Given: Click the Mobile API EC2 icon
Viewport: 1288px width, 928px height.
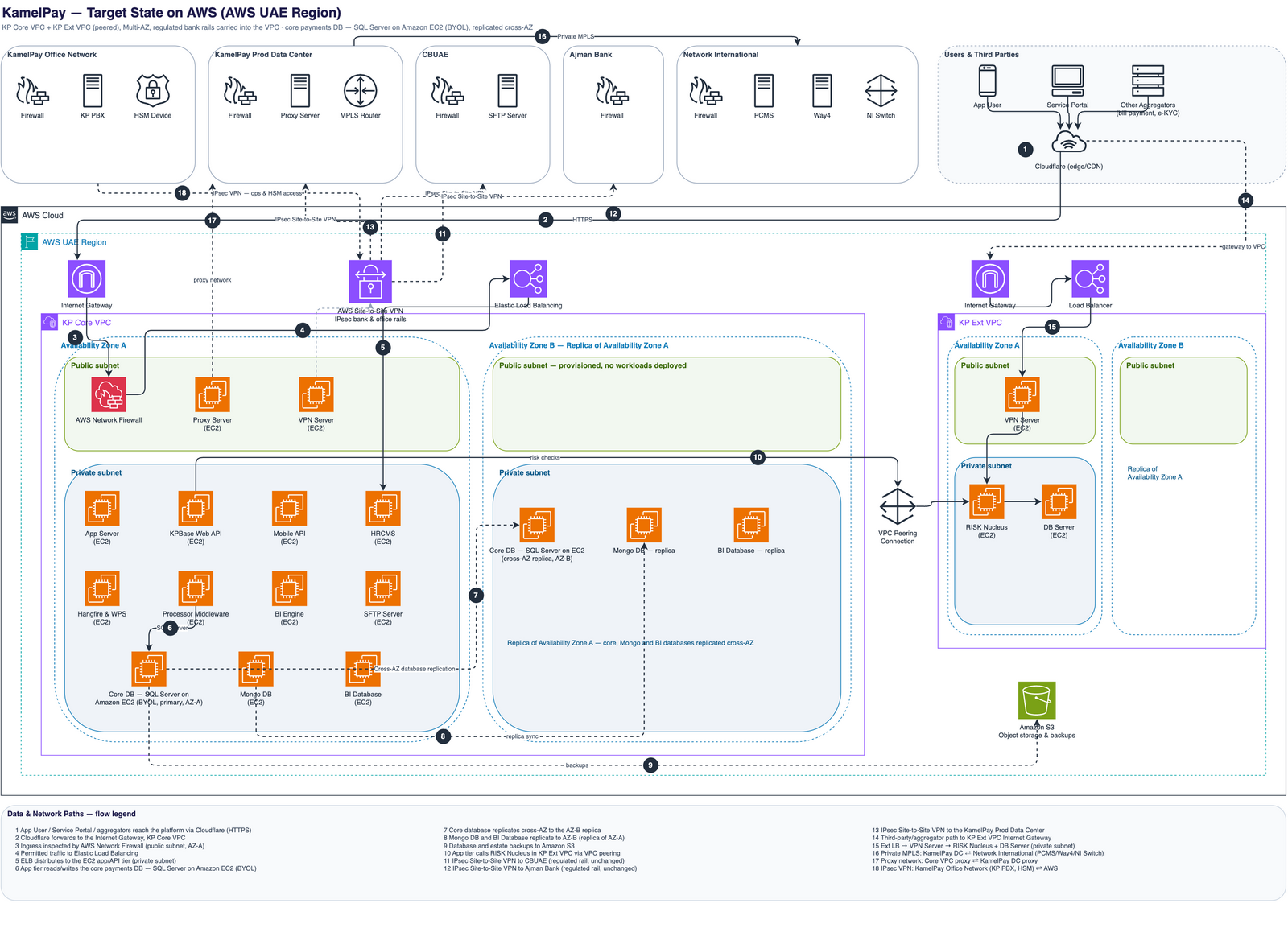Looking at the screenshot, I should 290,508.
